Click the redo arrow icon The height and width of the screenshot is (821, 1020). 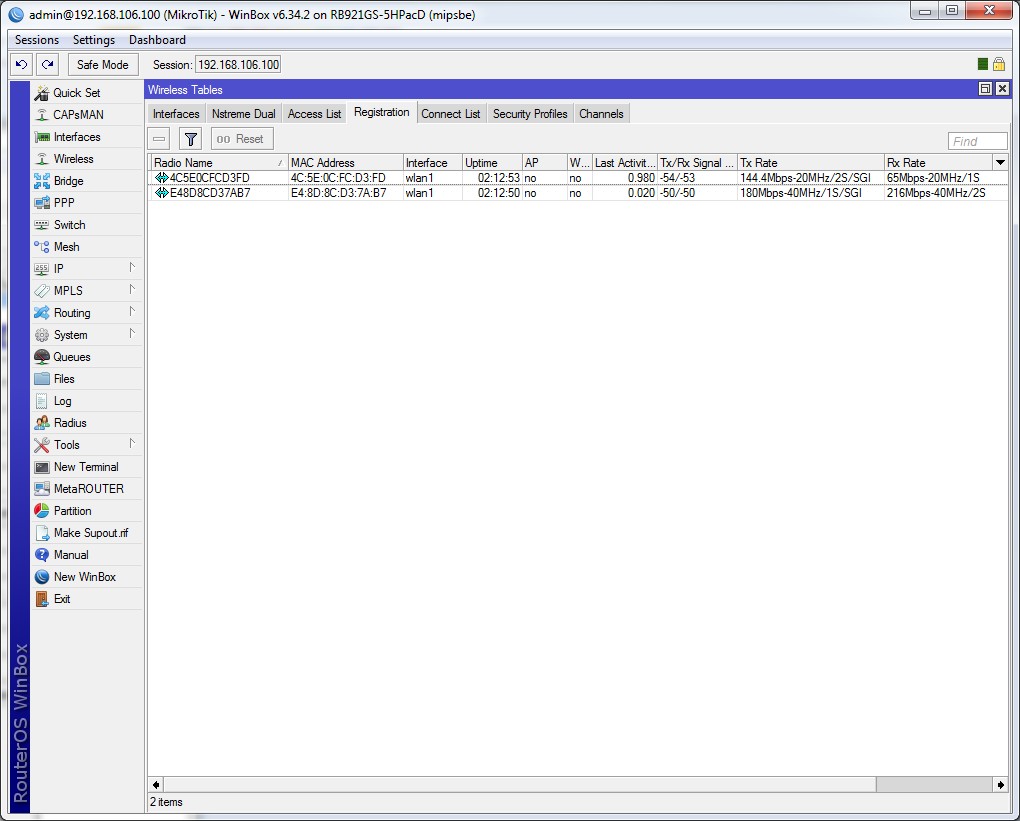[x=47, y=65]
